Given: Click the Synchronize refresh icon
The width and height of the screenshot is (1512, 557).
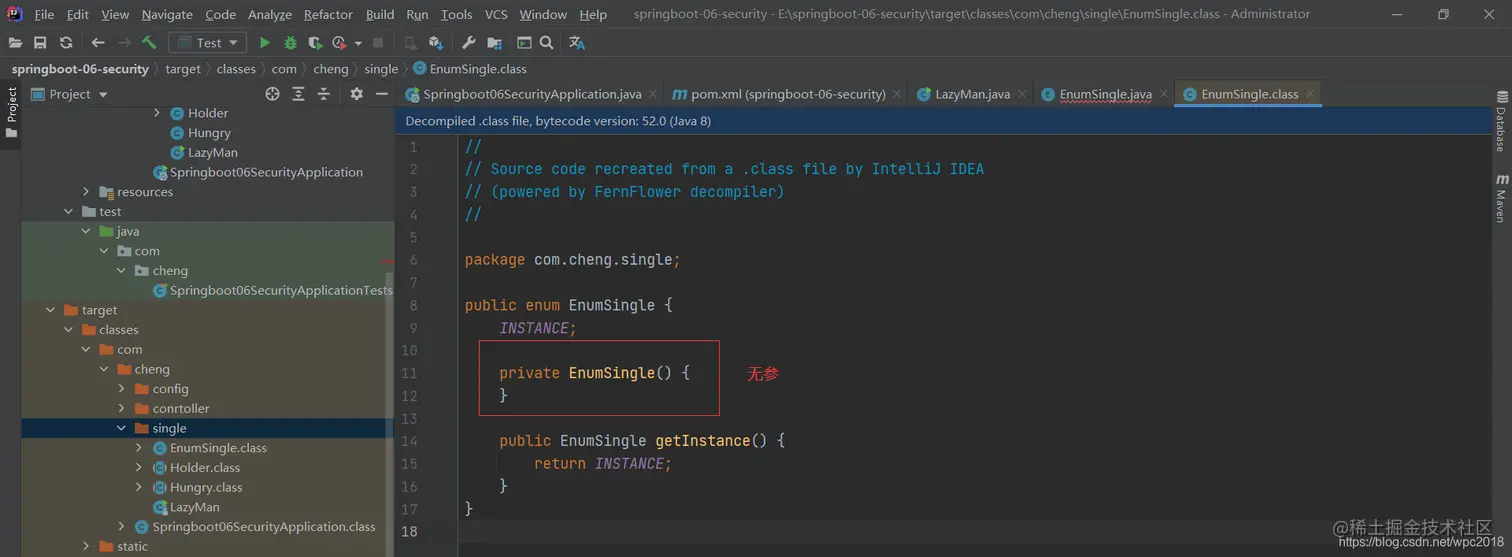Looking at the screenshot, I should pyautogui.click(x=66, y=43).
